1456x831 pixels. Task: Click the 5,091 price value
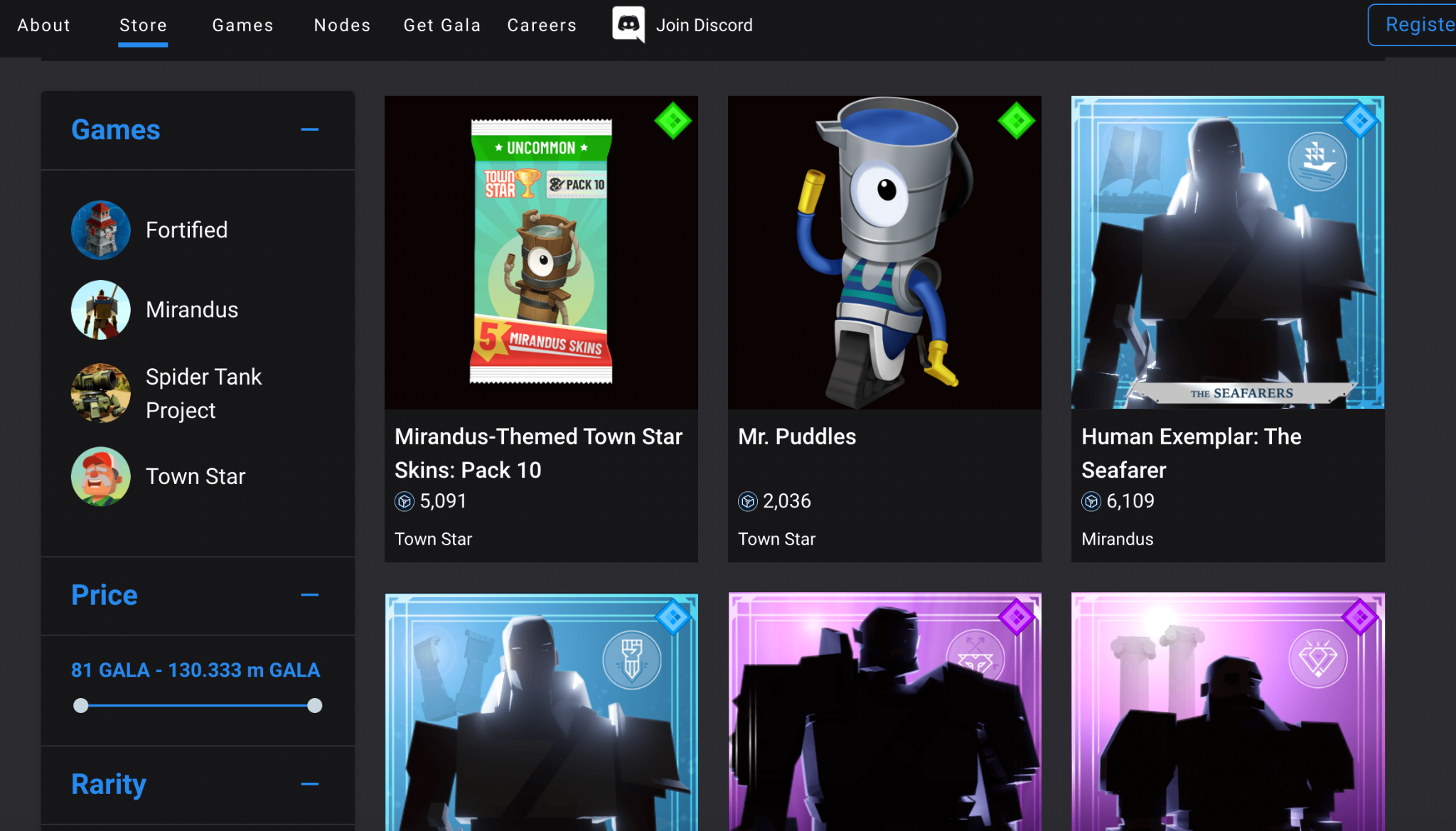[x=443, y=501]
